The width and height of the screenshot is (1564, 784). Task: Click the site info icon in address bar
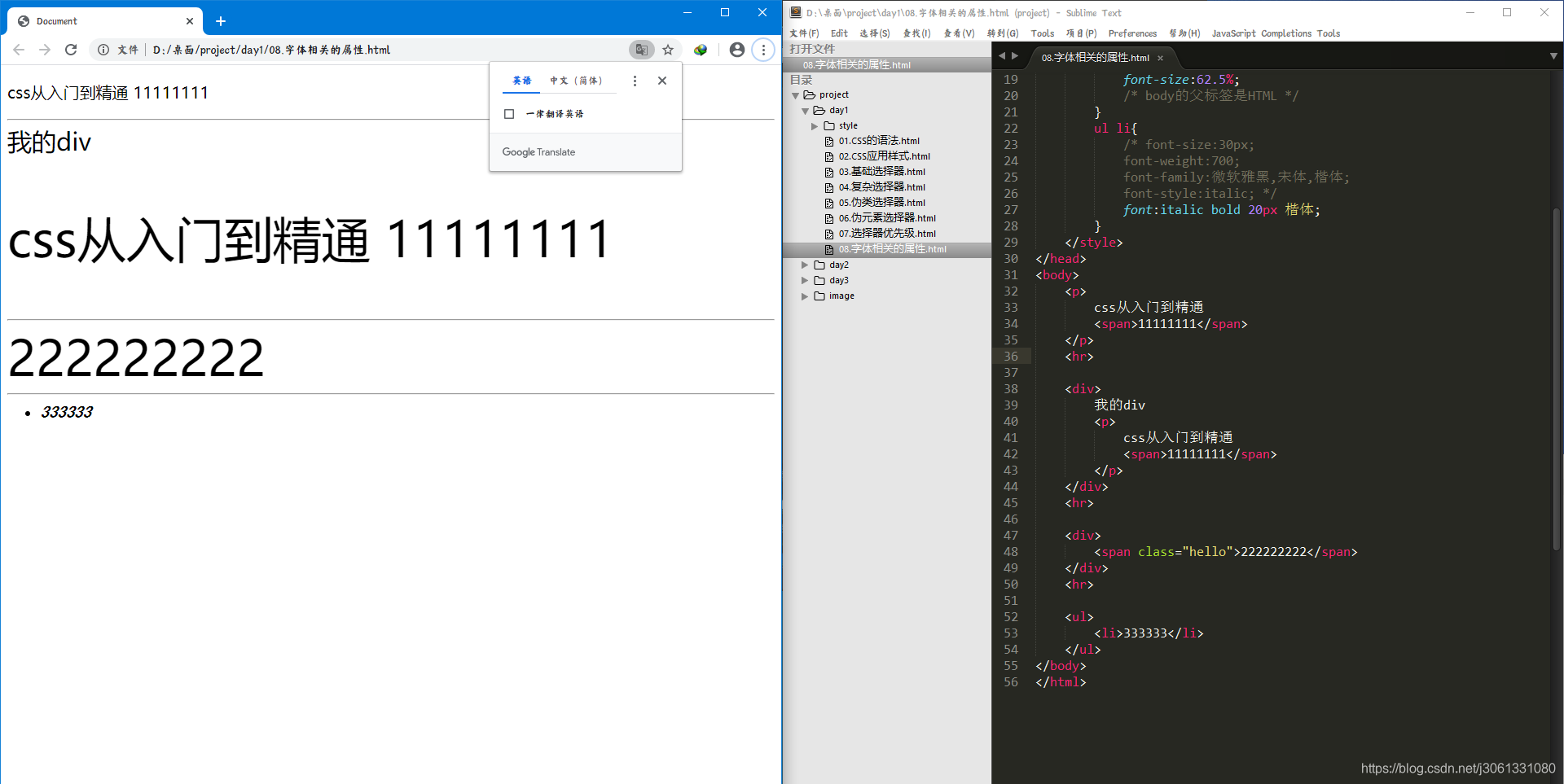point(103,50)
